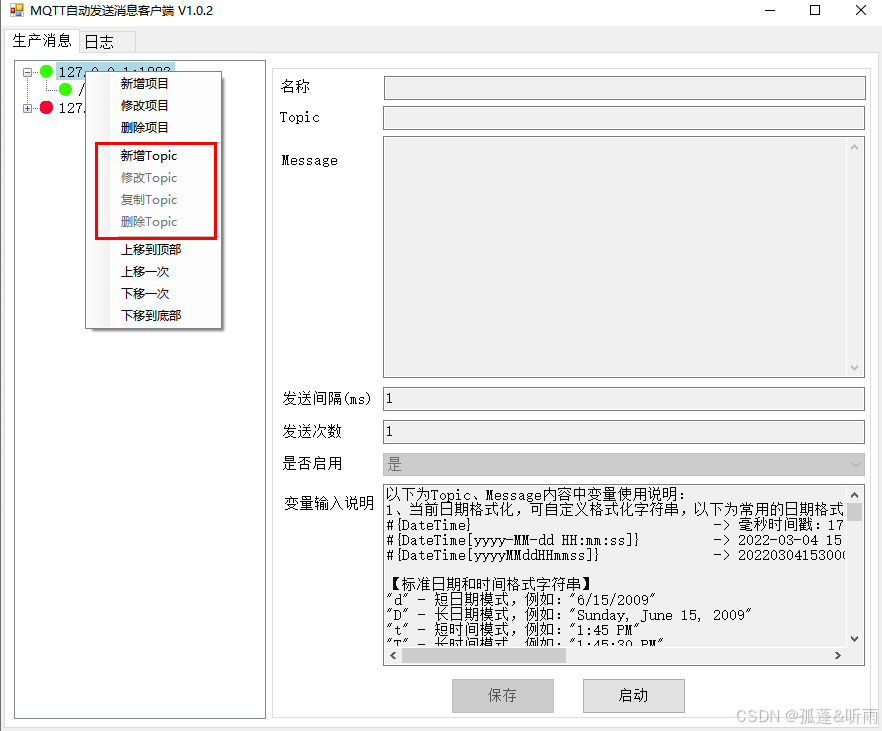
Task: Click the 变量输入说明 horizontal scroll-left arrow
Action: coord(393,656)
